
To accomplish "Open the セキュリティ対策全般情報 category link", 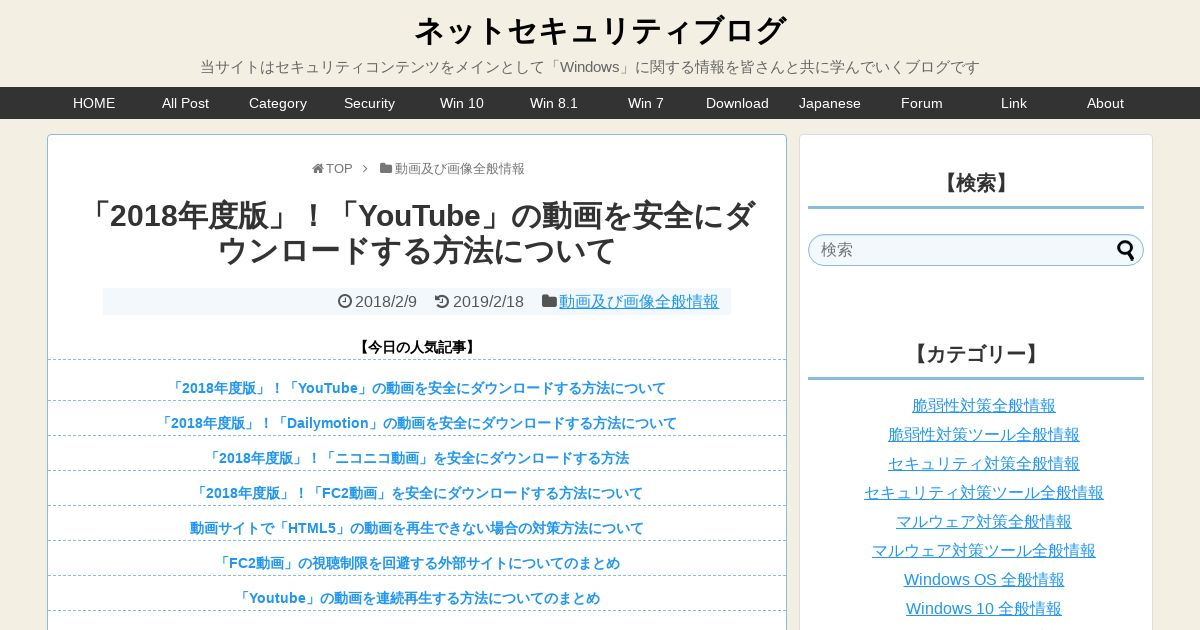I will (x=984, y=464).
